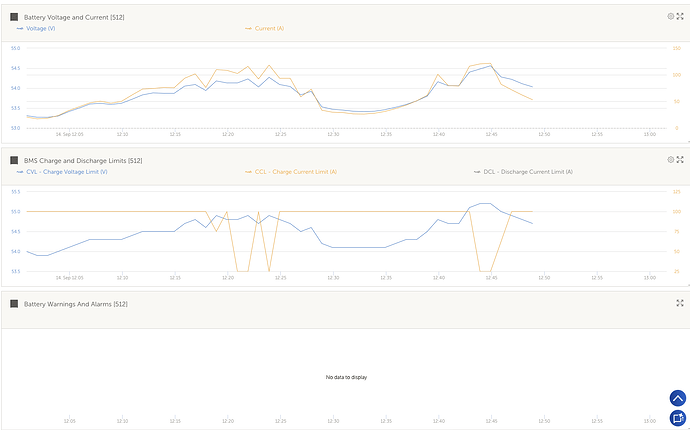Open settings gear for Battery Voltage and Current widget

tap(670, 16)
